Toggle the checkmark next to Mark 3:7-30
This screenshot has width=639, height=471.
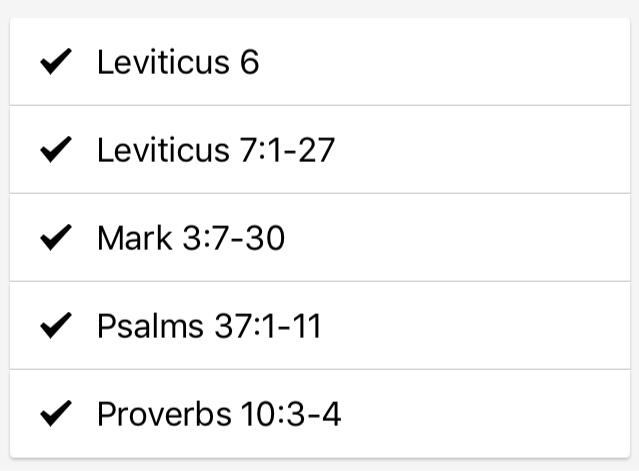56,238
